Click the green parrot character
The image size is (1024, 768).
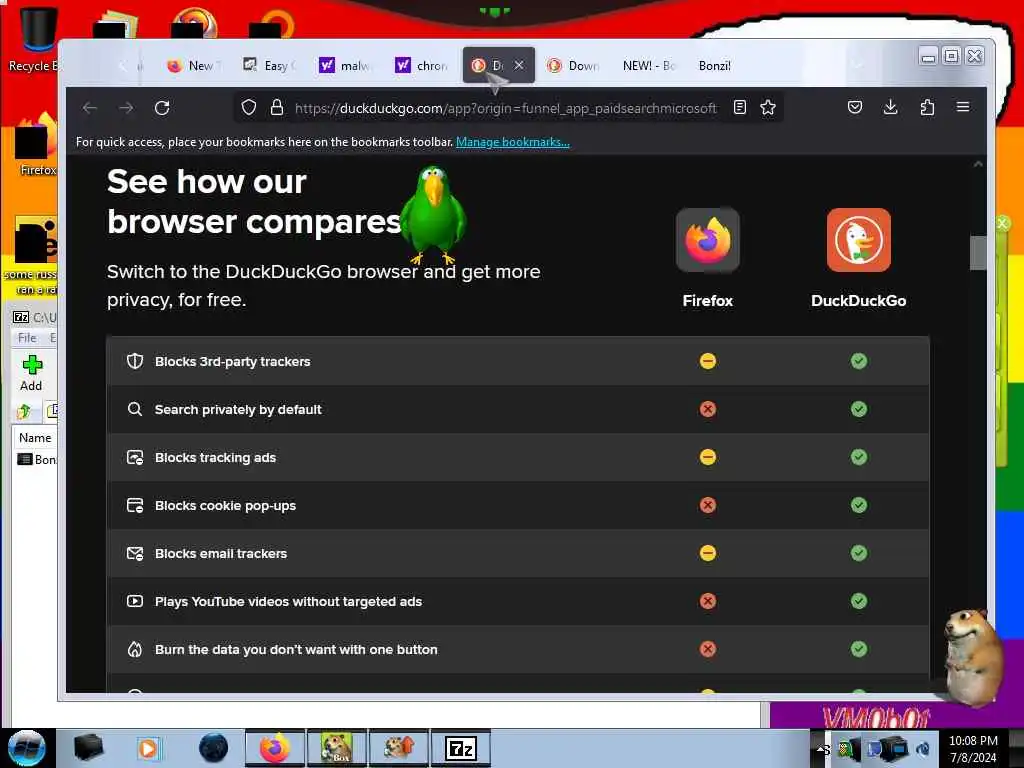click(432, 214)
